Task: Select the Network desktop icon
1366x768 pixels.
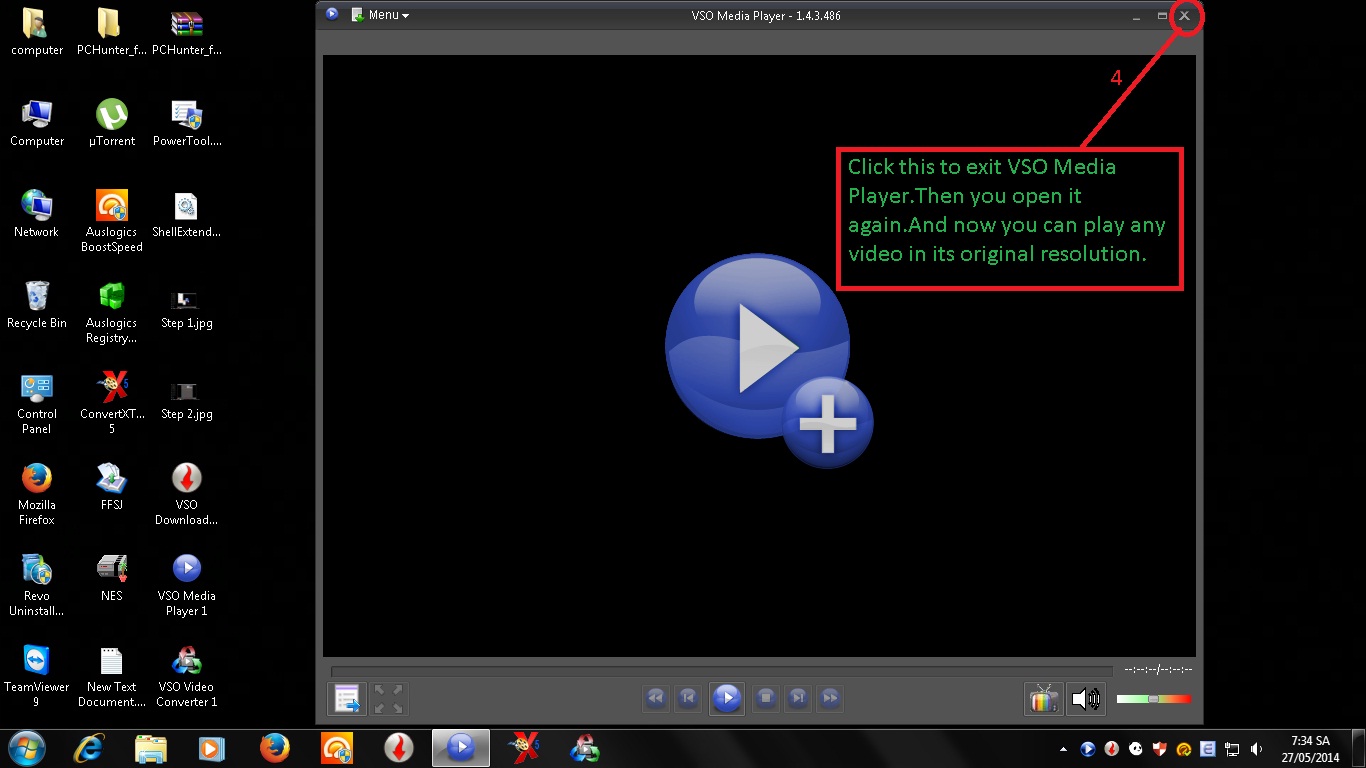Action: click(37, 213)
